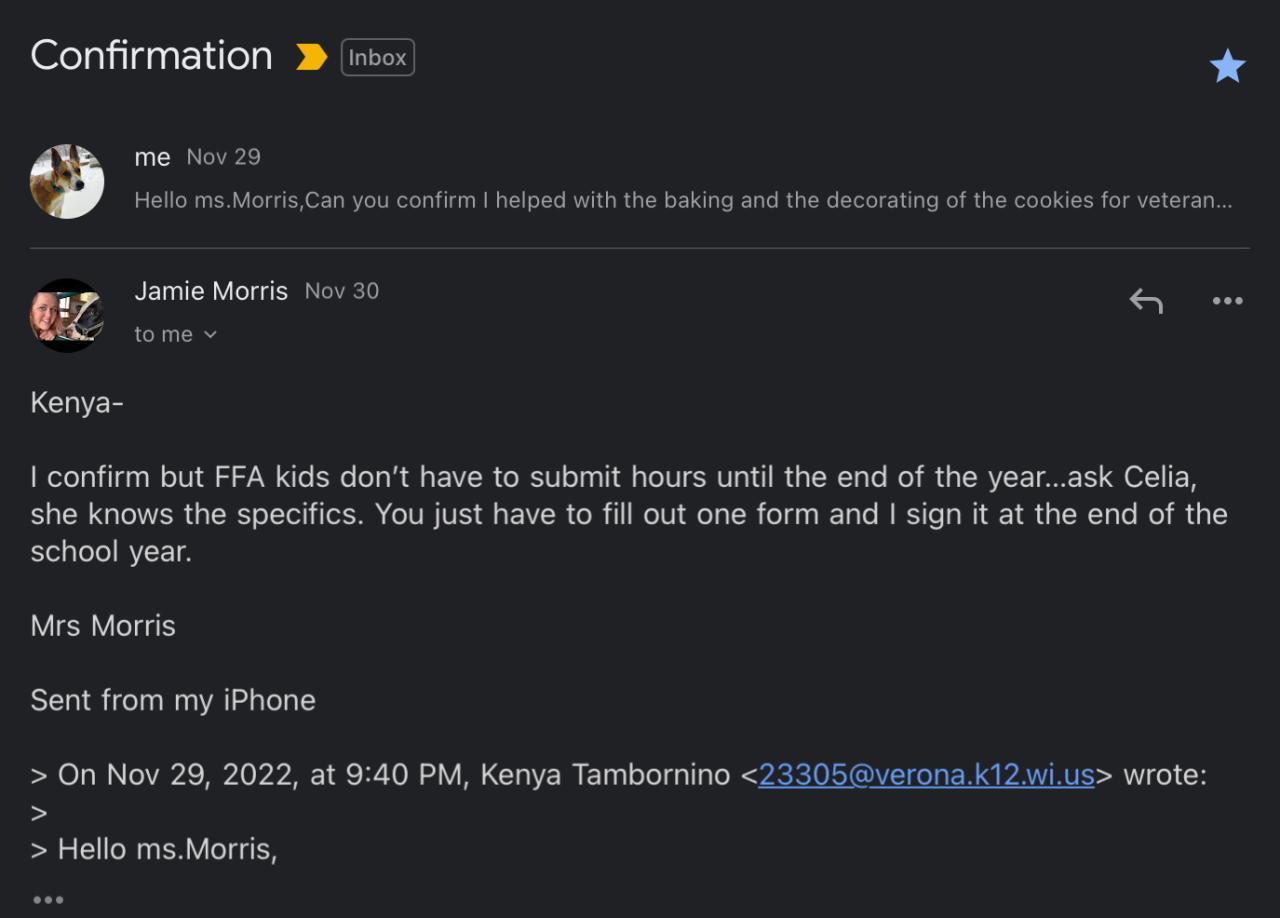Image resolution: width=1280 pixels, height=918 pixels.
Task: Click the collapsed message preview text
Action: point(683,200)
